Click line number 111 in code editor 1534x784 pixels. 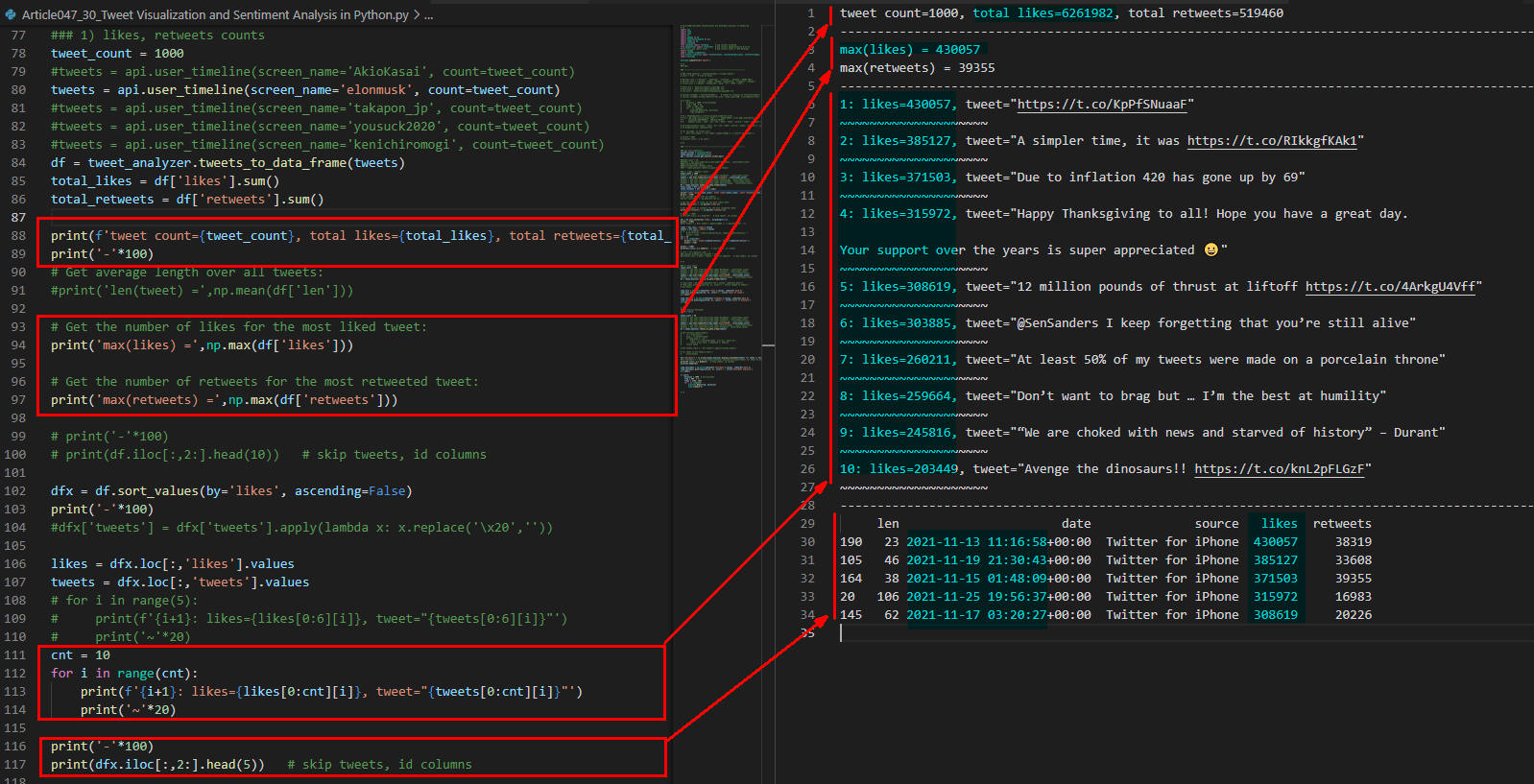(15, 654)
